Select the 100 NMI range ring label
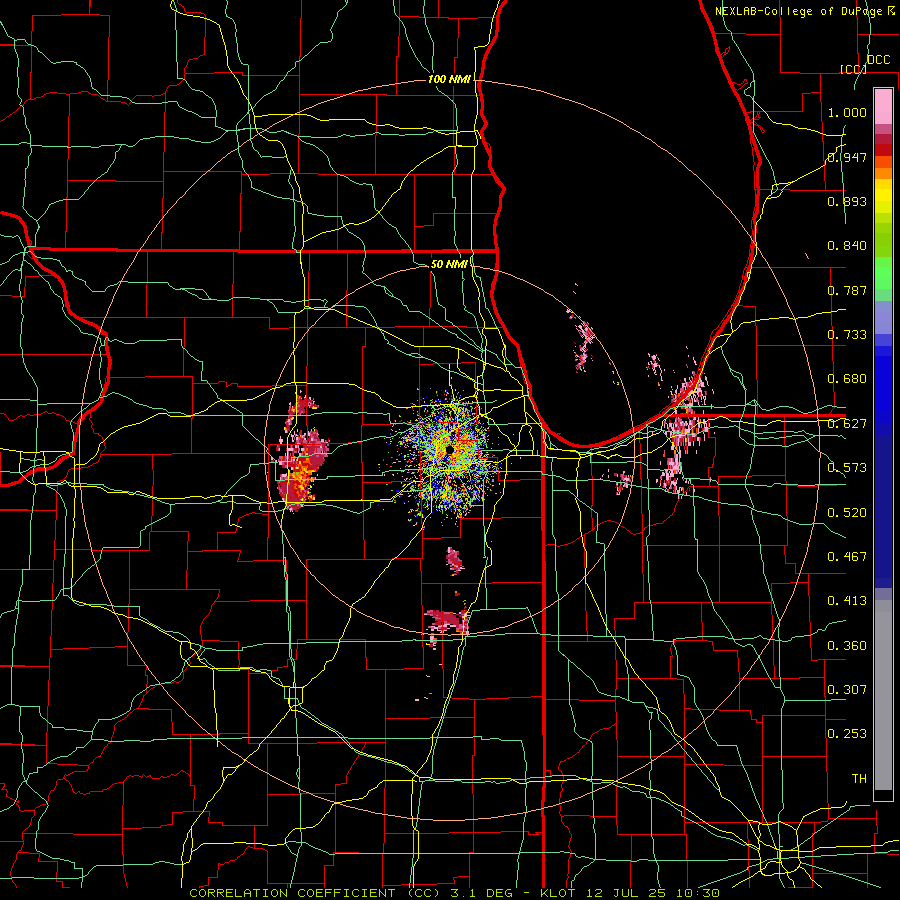 [x=449, y=79]
